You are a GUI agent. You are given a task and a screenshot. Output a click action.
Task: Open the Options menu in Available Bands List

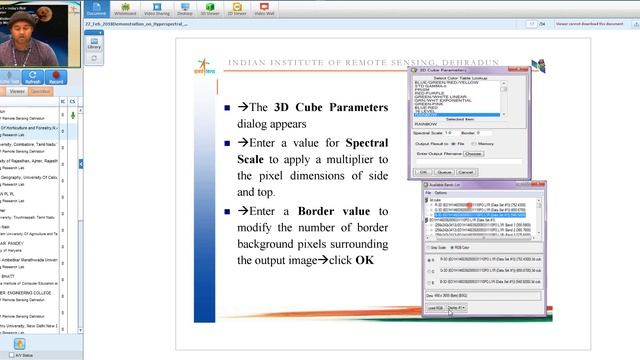(x=440, y=193)
